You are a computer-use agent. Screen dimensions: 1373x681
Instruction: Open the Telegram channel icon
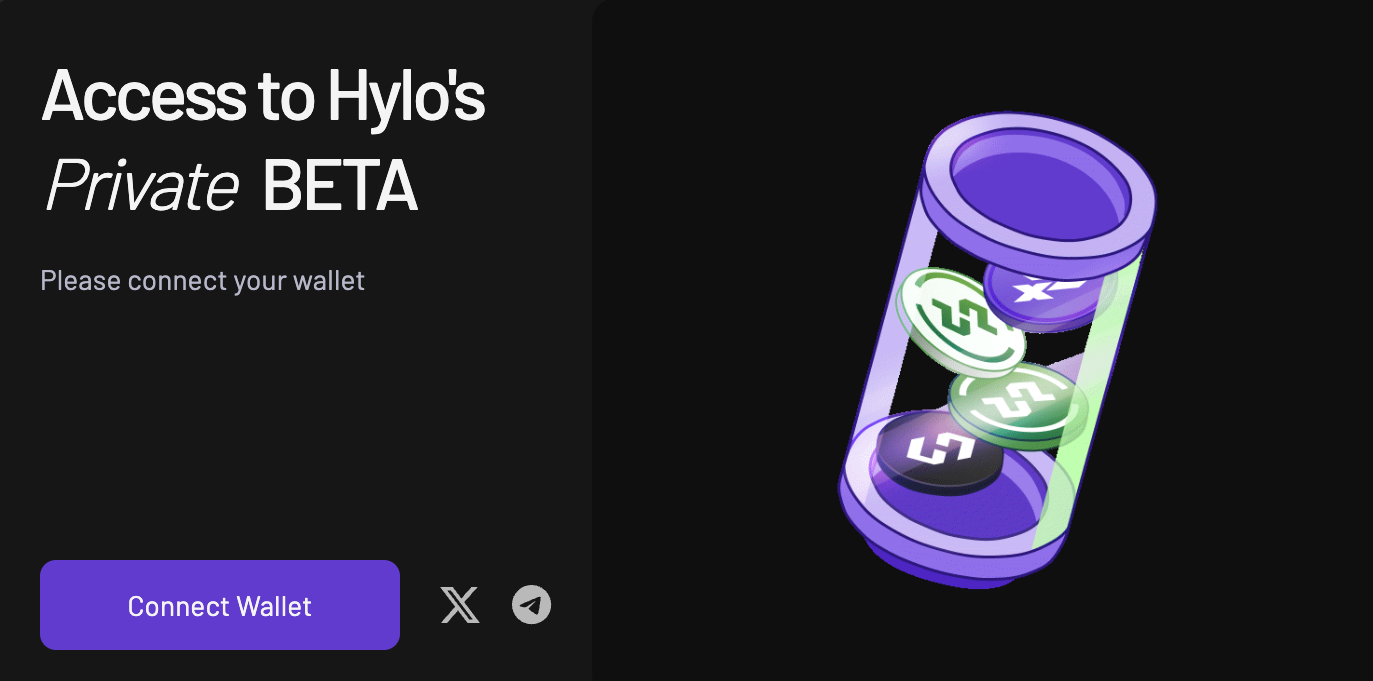[531, 605]
